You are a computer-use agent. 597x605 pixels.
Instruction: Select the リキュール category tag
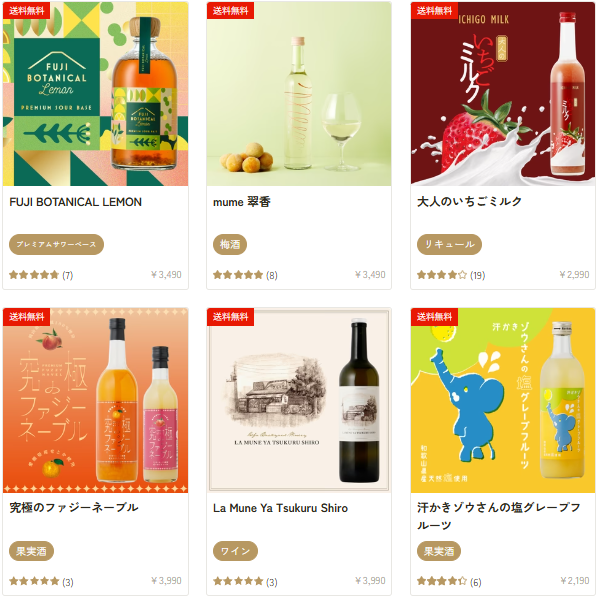[449, 244]
